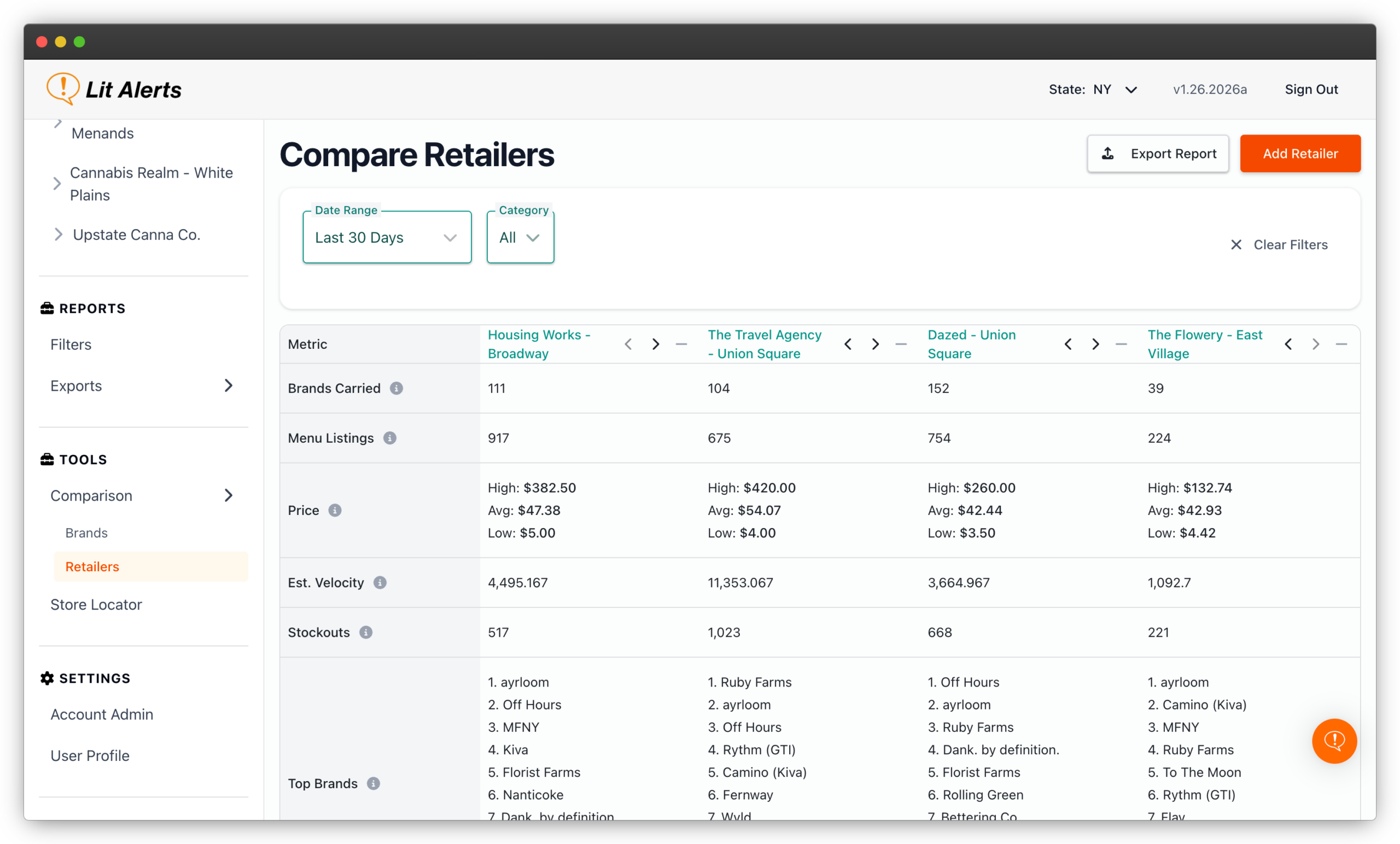Open the Date Range dropdown

[387, 237]
